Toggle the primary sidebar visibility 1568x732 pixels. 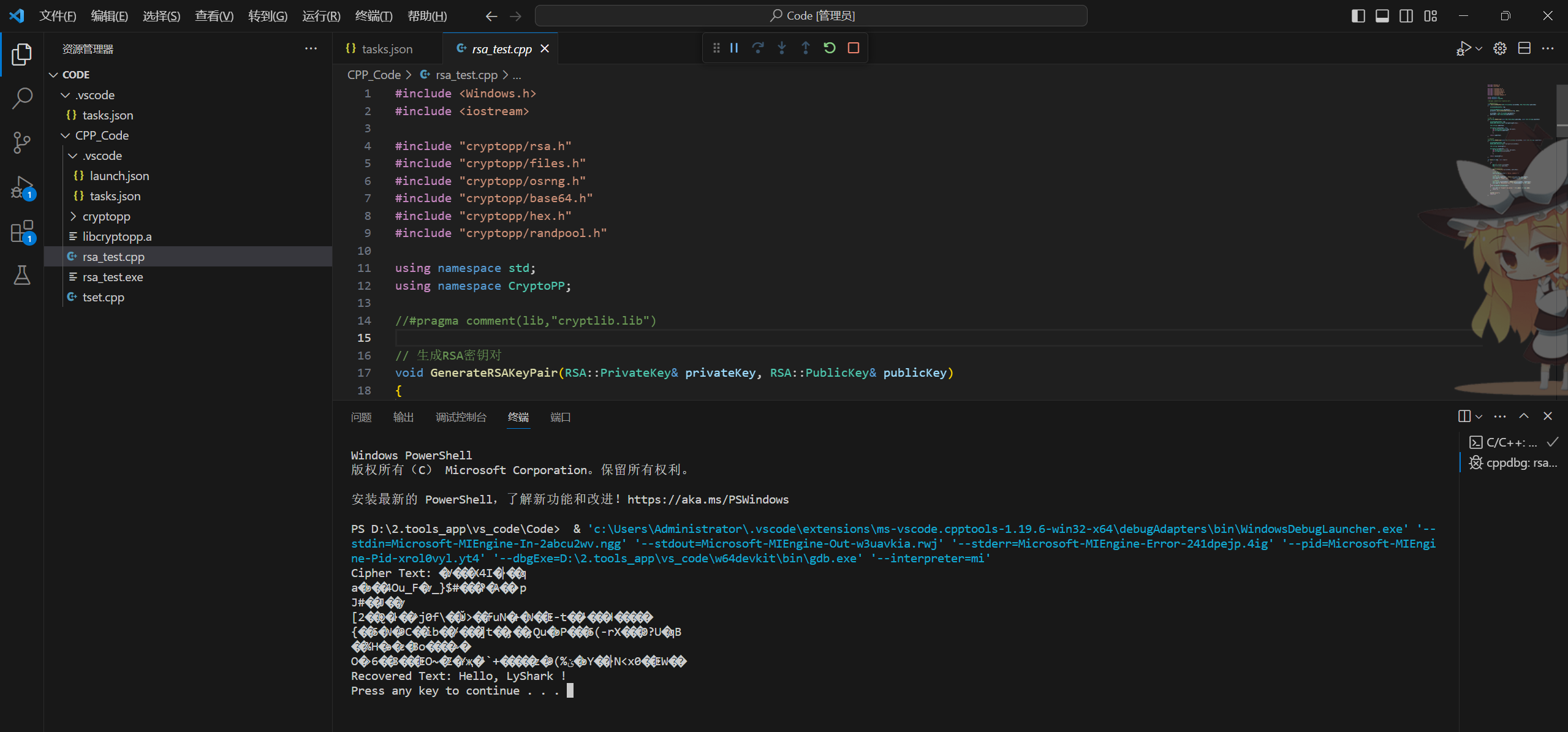click(1358, 15)
